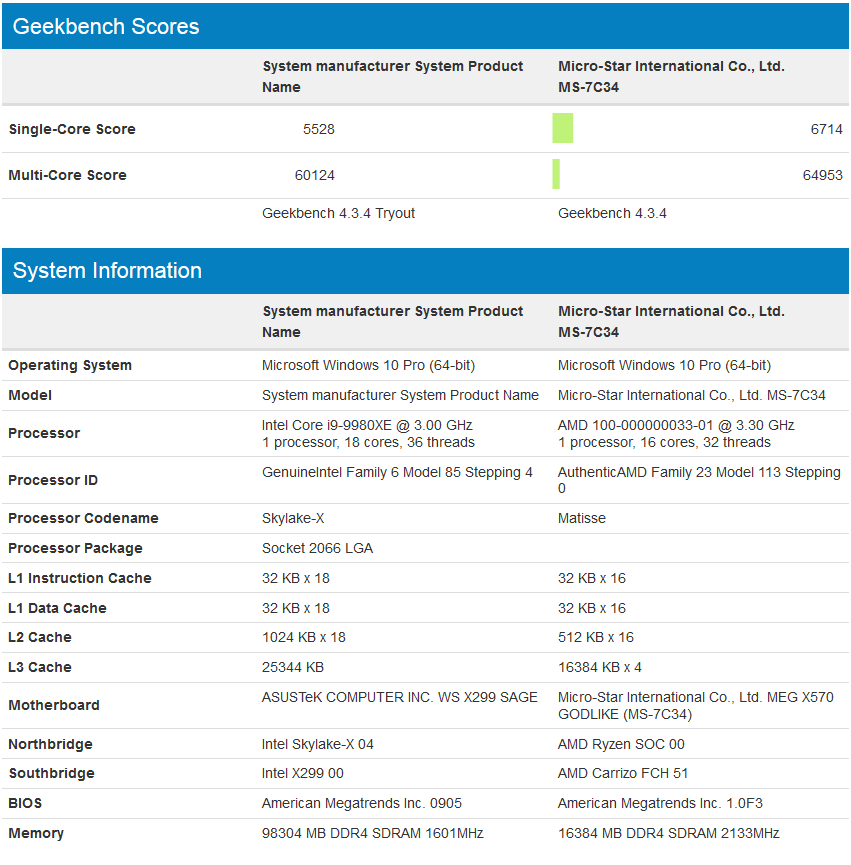Select the Processor Codename row label
The width and height of the screenshot is (851, 865).
pos(83,518)
